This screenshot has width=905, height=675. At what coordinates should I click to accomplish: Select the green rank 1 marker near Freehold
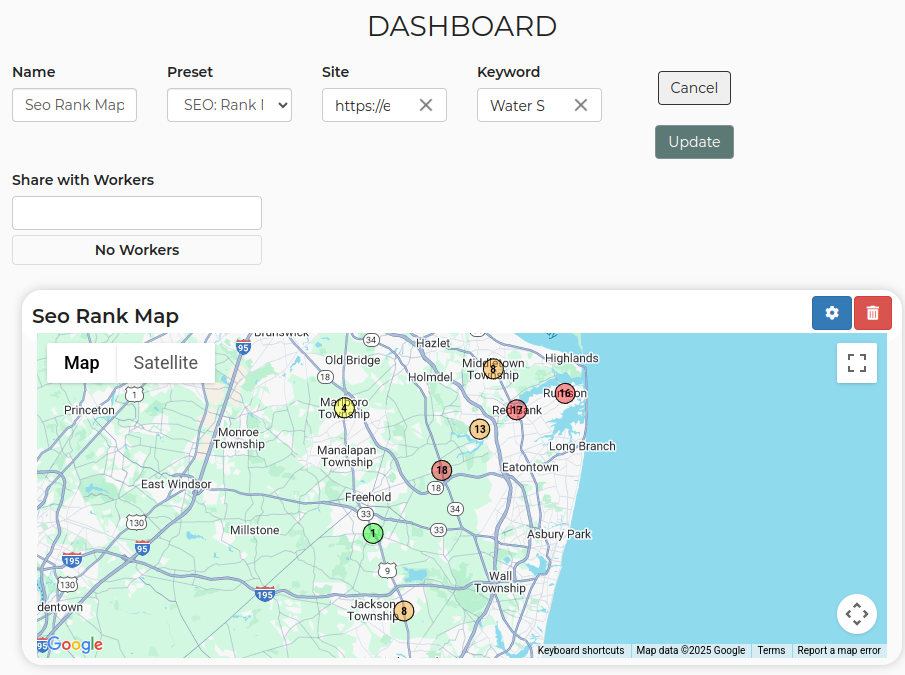pos(373,533)
